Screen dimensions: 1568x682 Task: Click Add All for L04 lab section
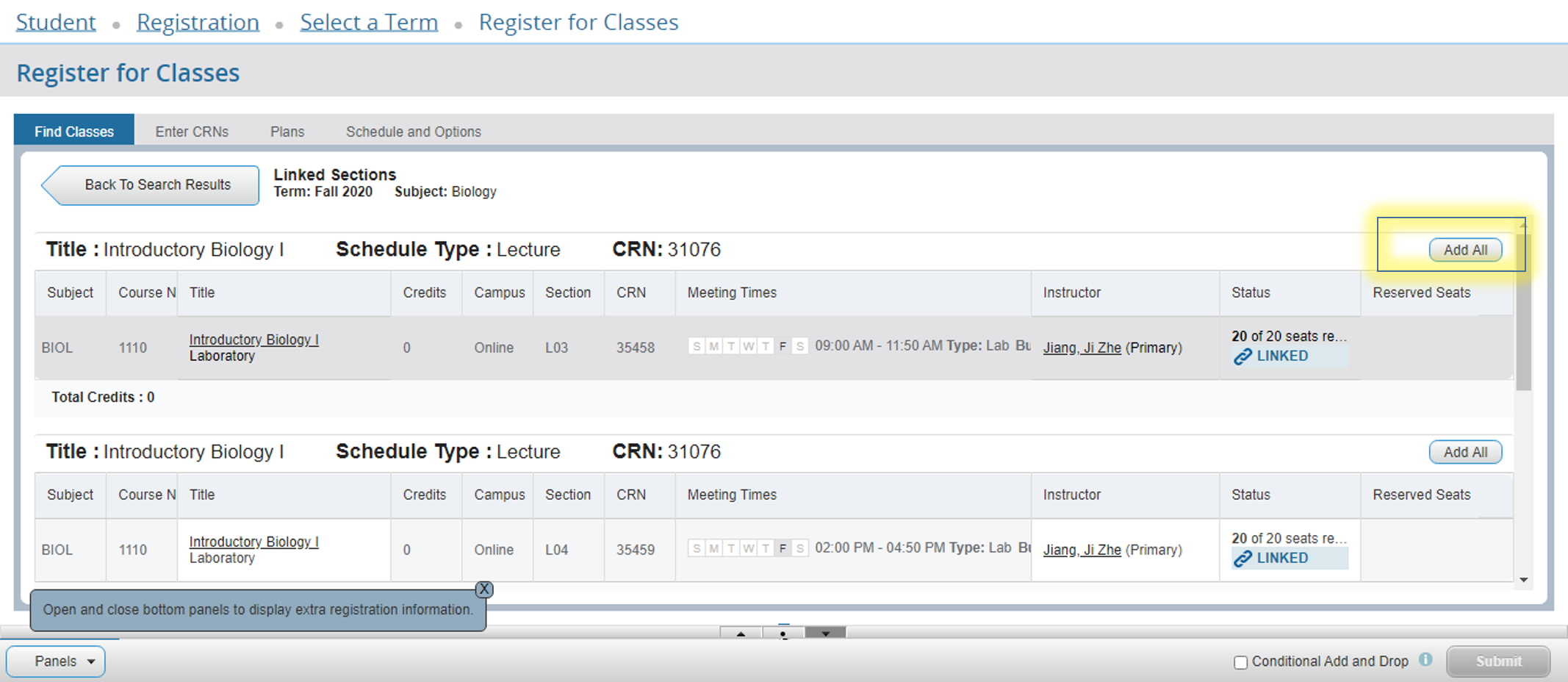[x=1465, y=452]
